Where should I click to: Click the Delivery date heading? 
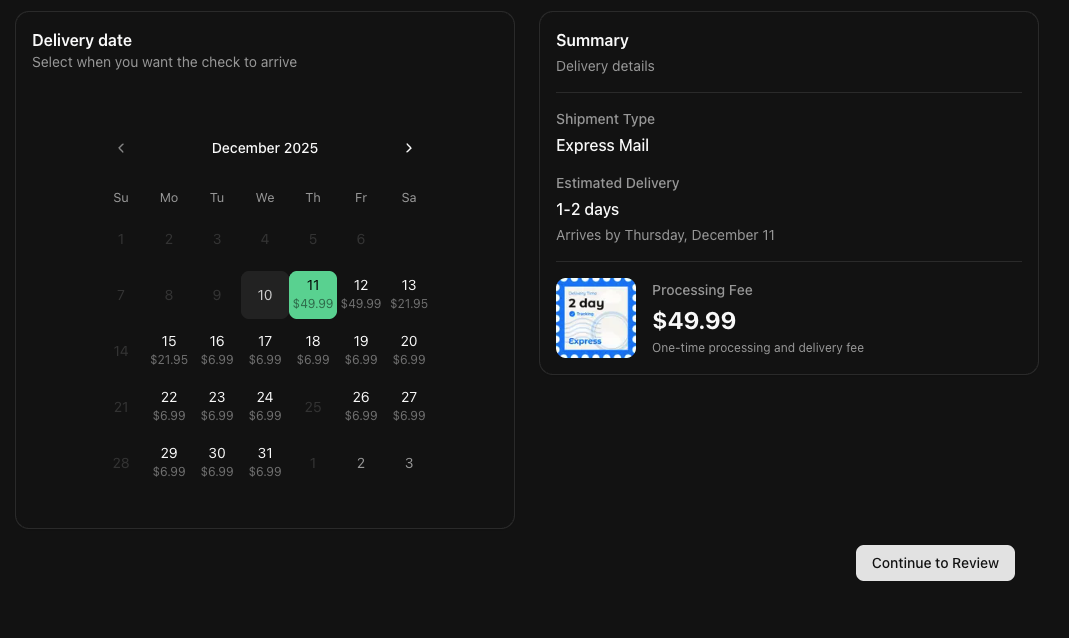82,40
